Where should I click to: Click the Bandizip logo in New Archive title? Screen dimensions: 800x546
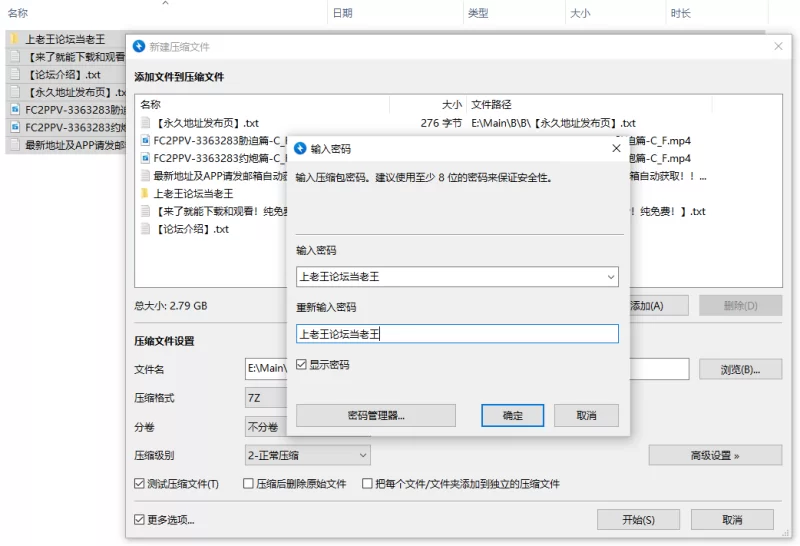coord(139,46)
